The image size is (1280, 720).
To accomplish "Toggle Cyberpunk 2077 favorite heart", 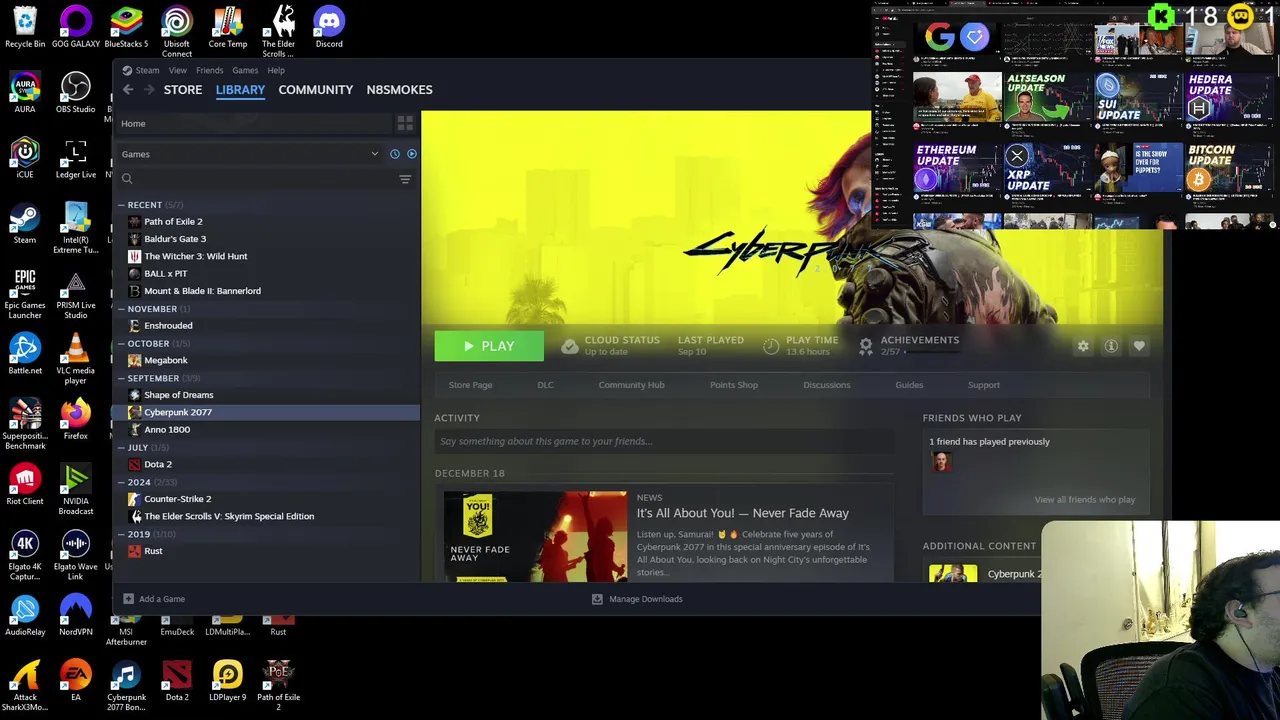I will 1139,346.
